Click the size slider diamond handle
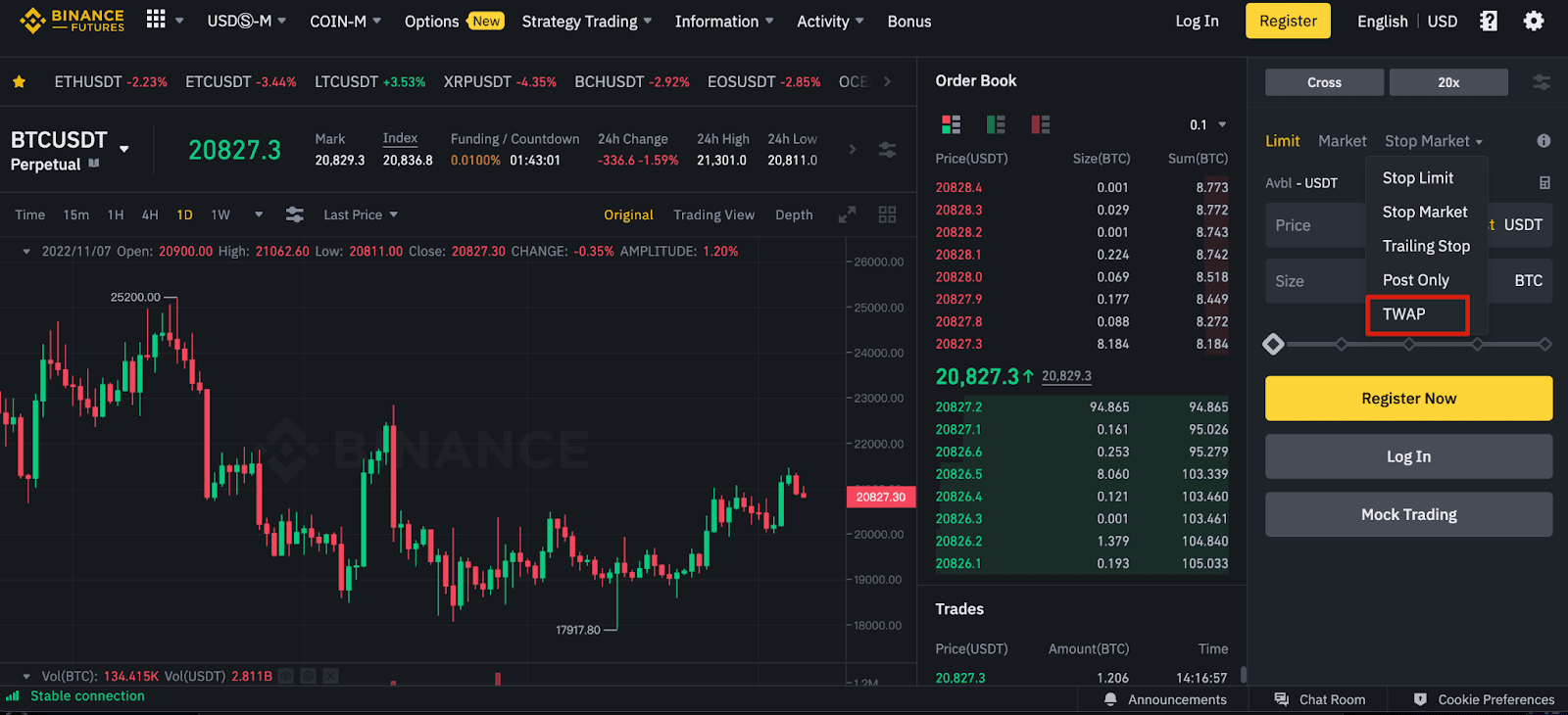The image size is (1568, 715). pos(1273,344)
